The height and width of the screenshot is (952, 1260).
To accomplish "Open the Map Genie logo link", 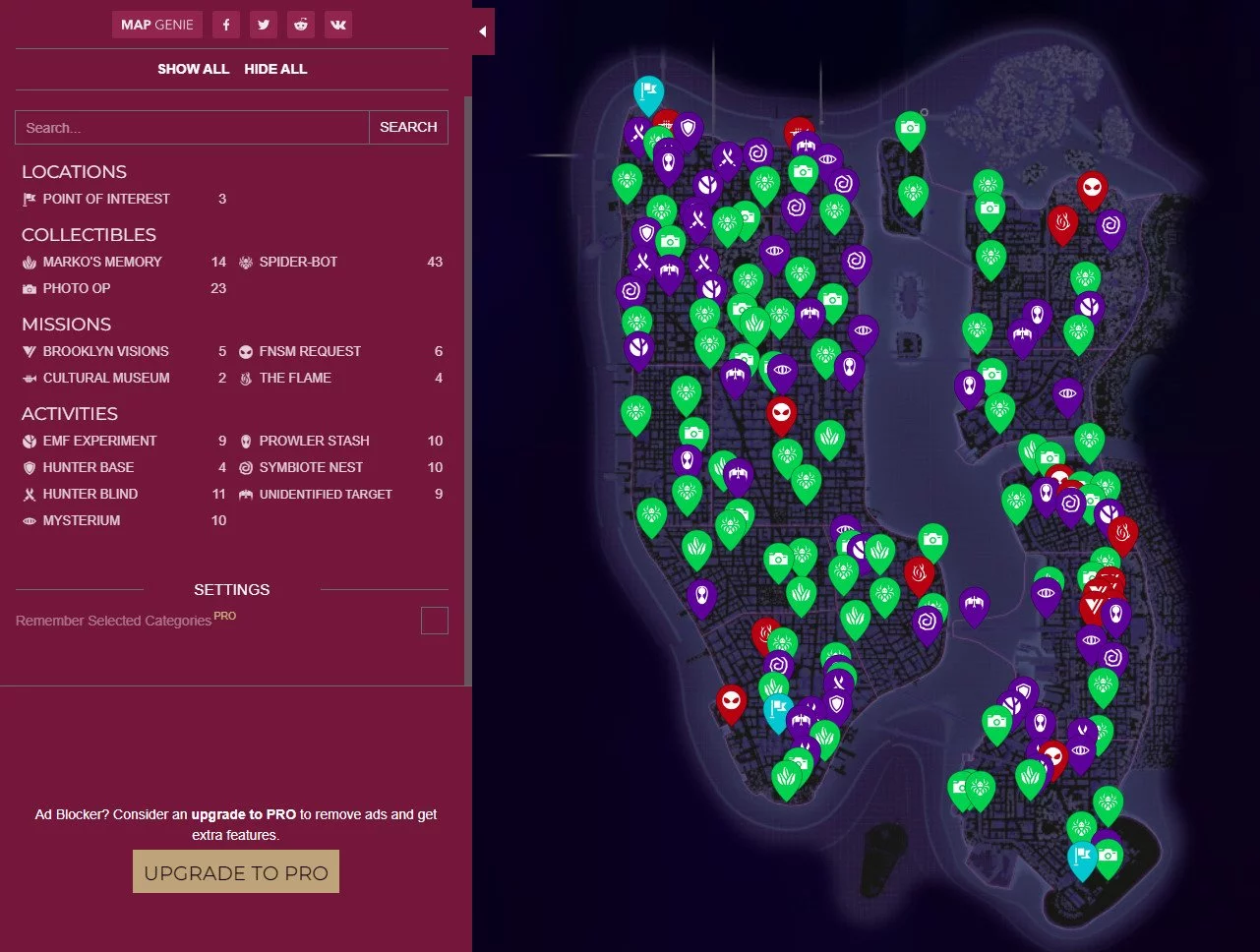I will coord(157,25).
